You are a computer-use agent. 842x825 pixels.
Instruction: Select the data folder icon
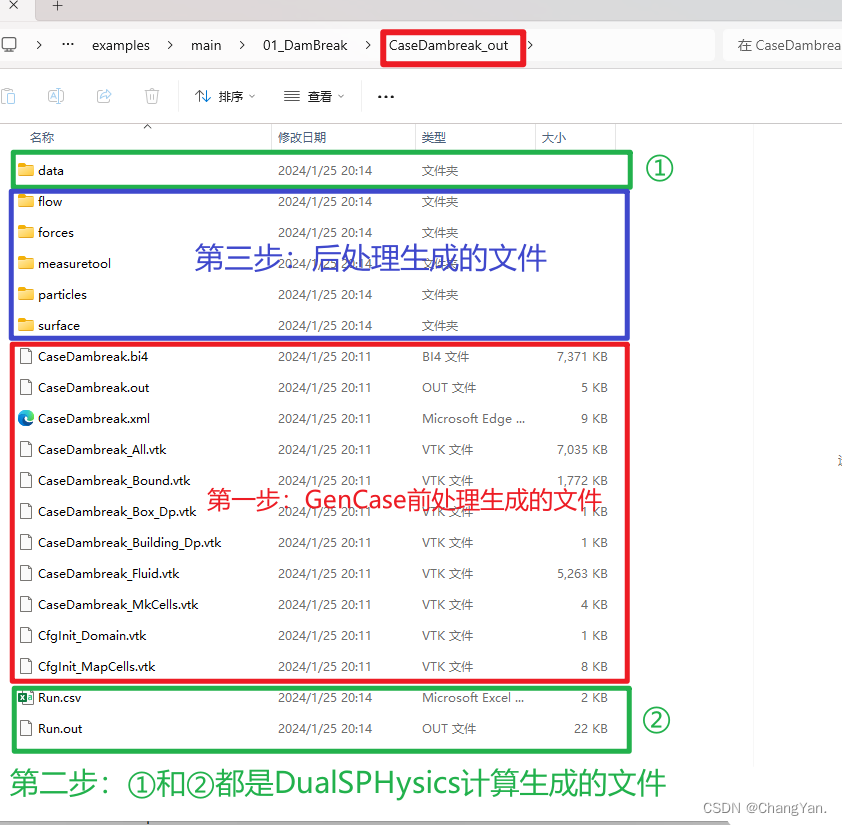26,170
